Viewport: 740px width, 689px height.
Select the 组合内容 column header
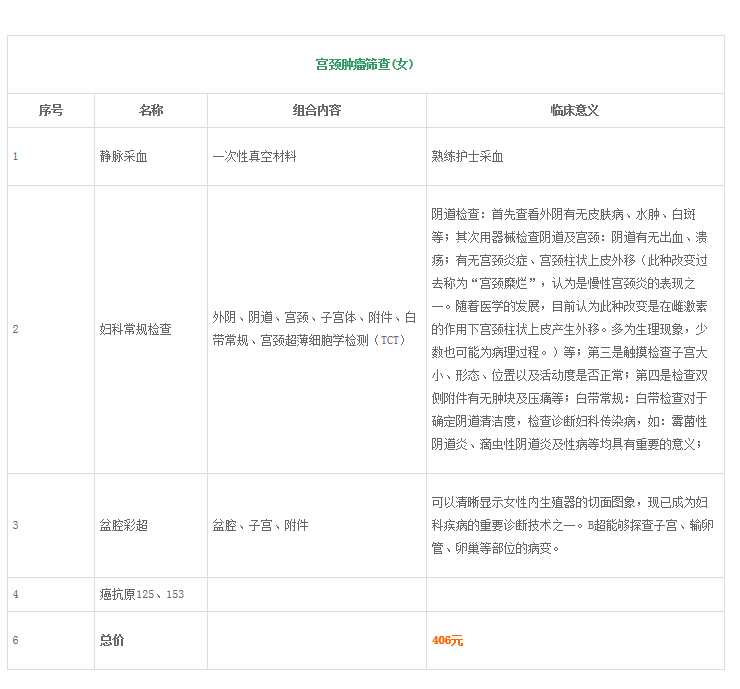coord(317,110)
